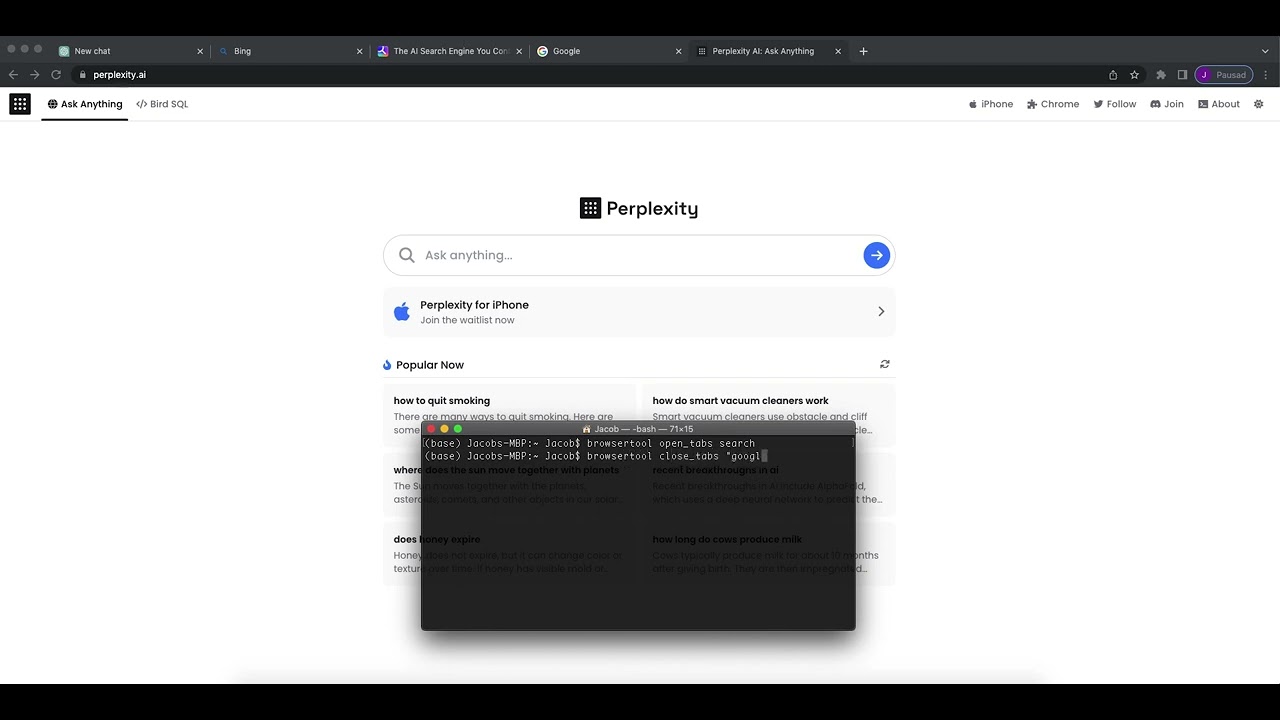Click the Join Discord link
Screen dimensions: 1280x720
point(1167,104)
